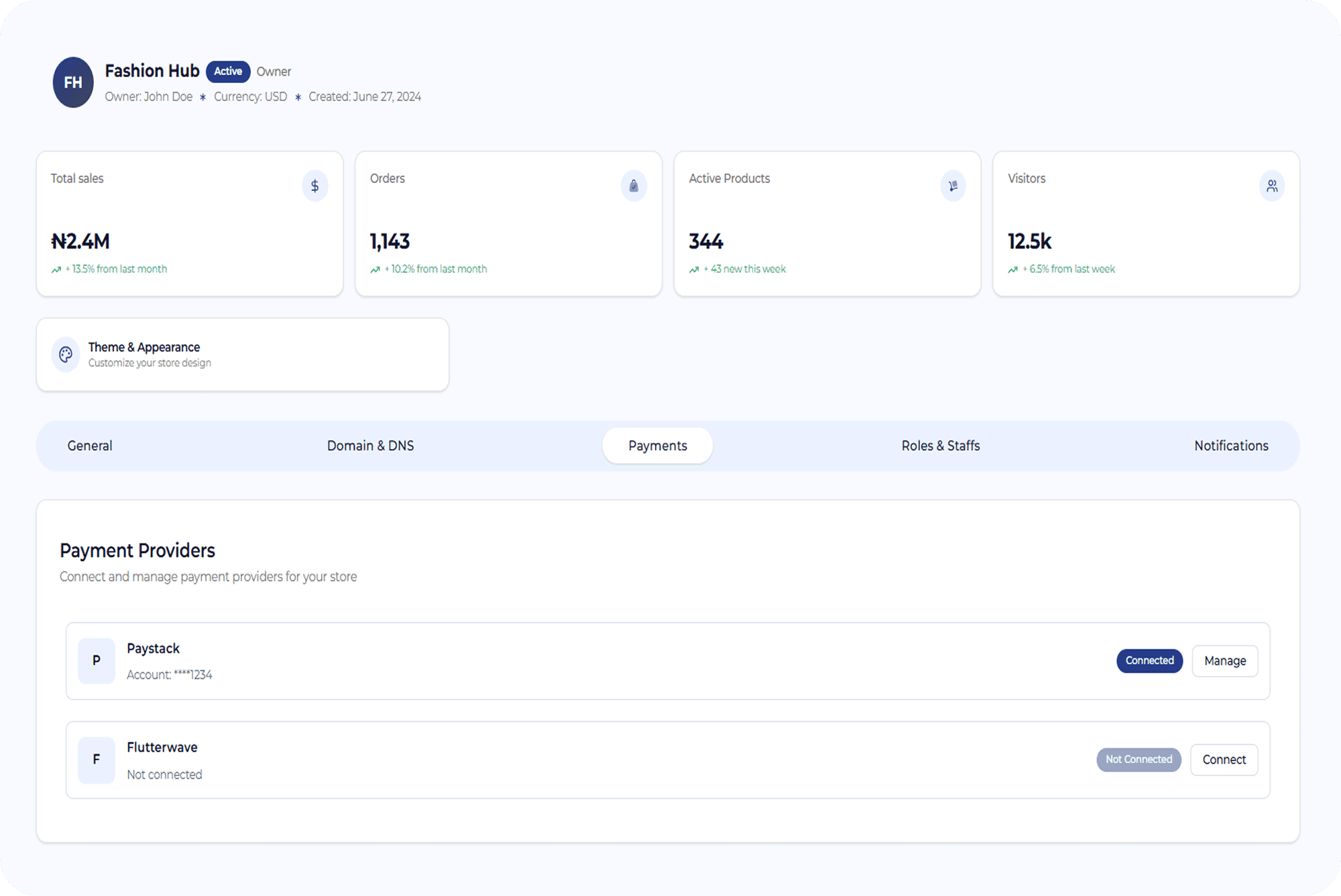Click the 'Owner: John Doe' text
The height and width of the screenshot is (896, 1341).
[x=148, y=97]
